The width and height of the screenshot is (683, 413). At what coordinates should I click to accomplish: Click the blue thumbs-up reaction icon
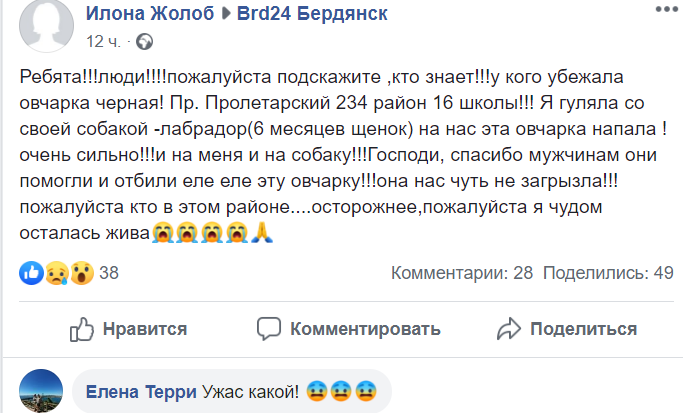(x=30, y=272)
